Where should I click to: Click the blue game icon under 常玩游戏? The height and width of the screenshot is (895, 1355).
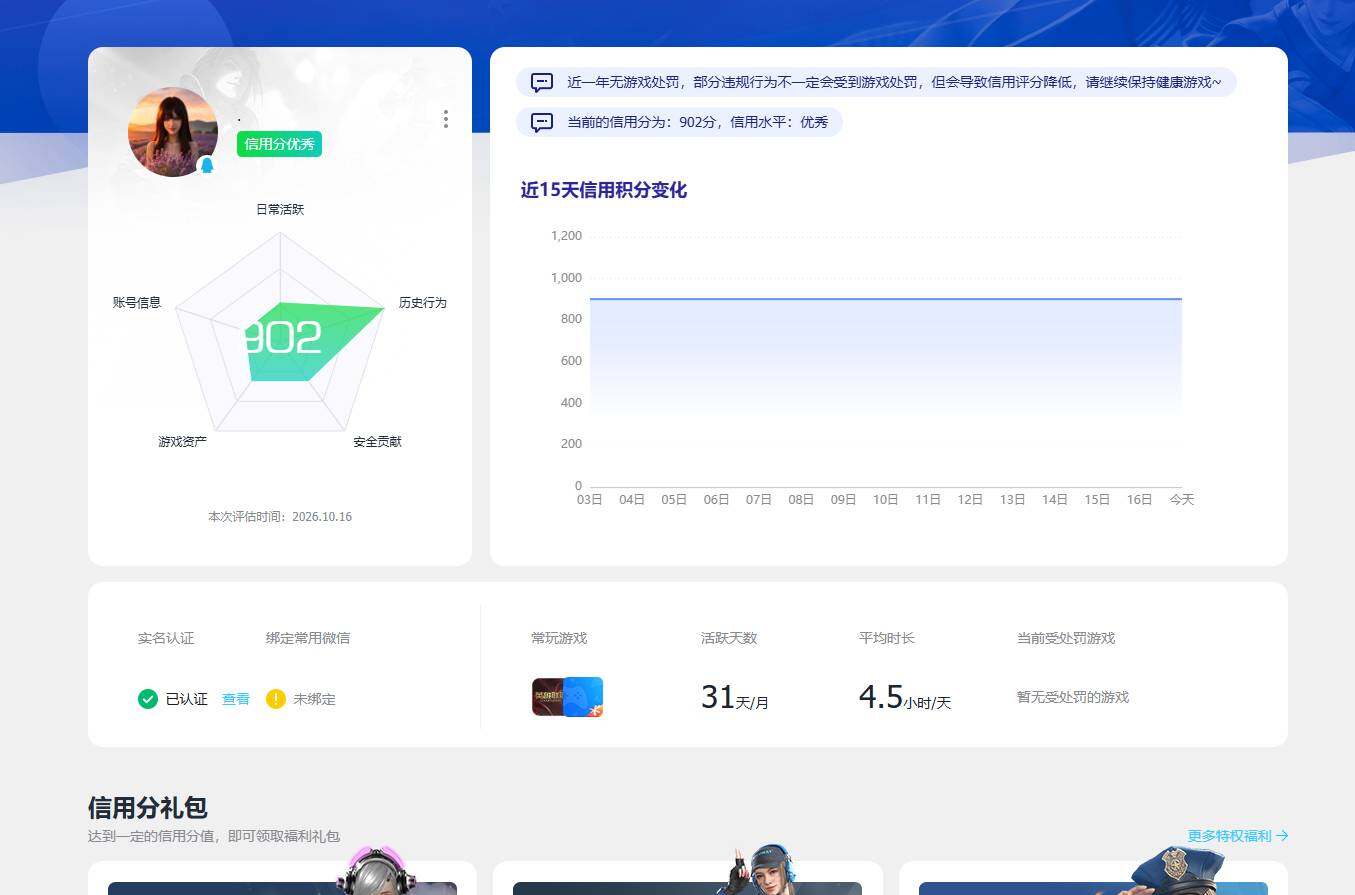coord(584,697)
